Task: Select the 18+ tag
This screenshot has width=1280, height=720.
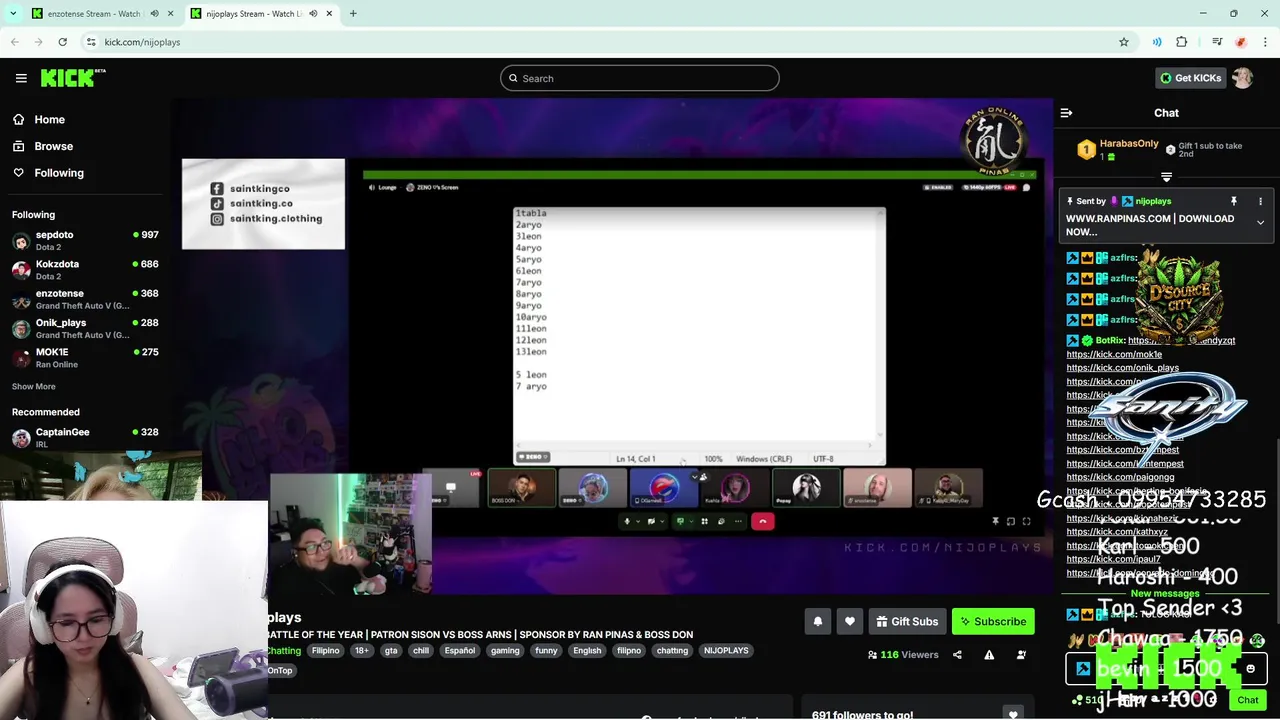Action: 361,650
